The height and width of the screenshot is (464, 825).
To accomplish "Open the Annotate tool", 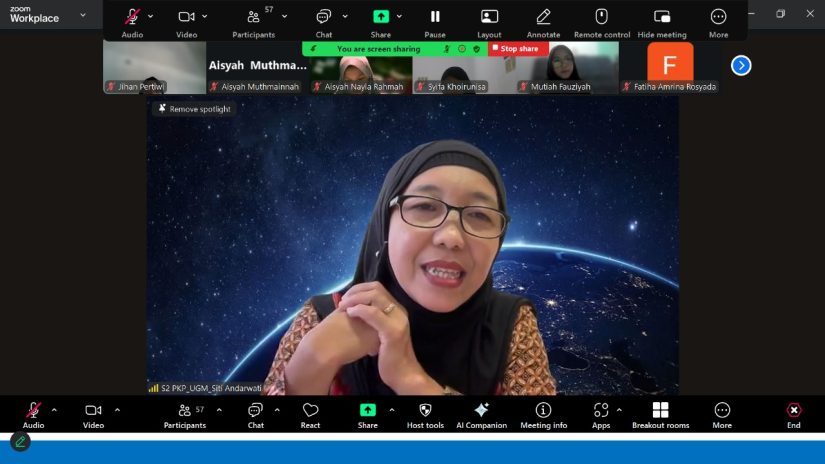I will click(x=544, y=23).
